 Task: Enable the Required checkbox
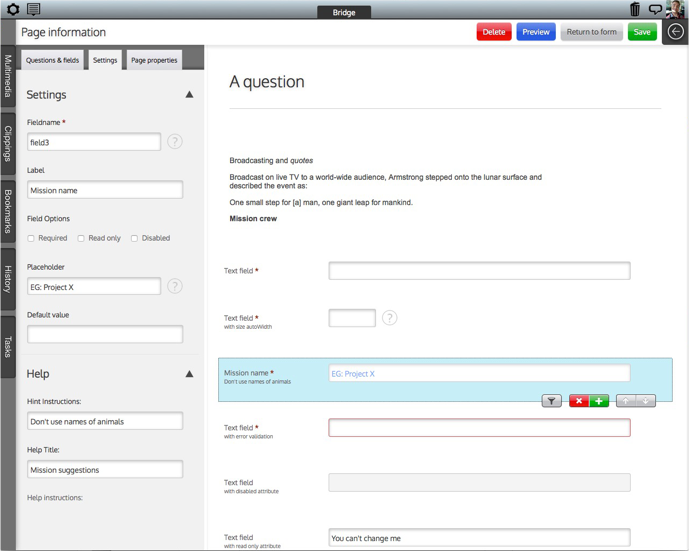click(x=31, y=239)
